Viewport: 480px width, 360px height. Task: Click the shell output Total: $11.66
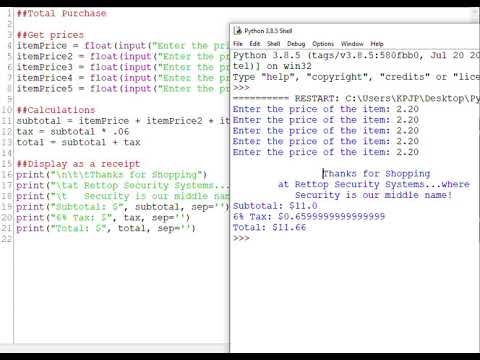269,227
